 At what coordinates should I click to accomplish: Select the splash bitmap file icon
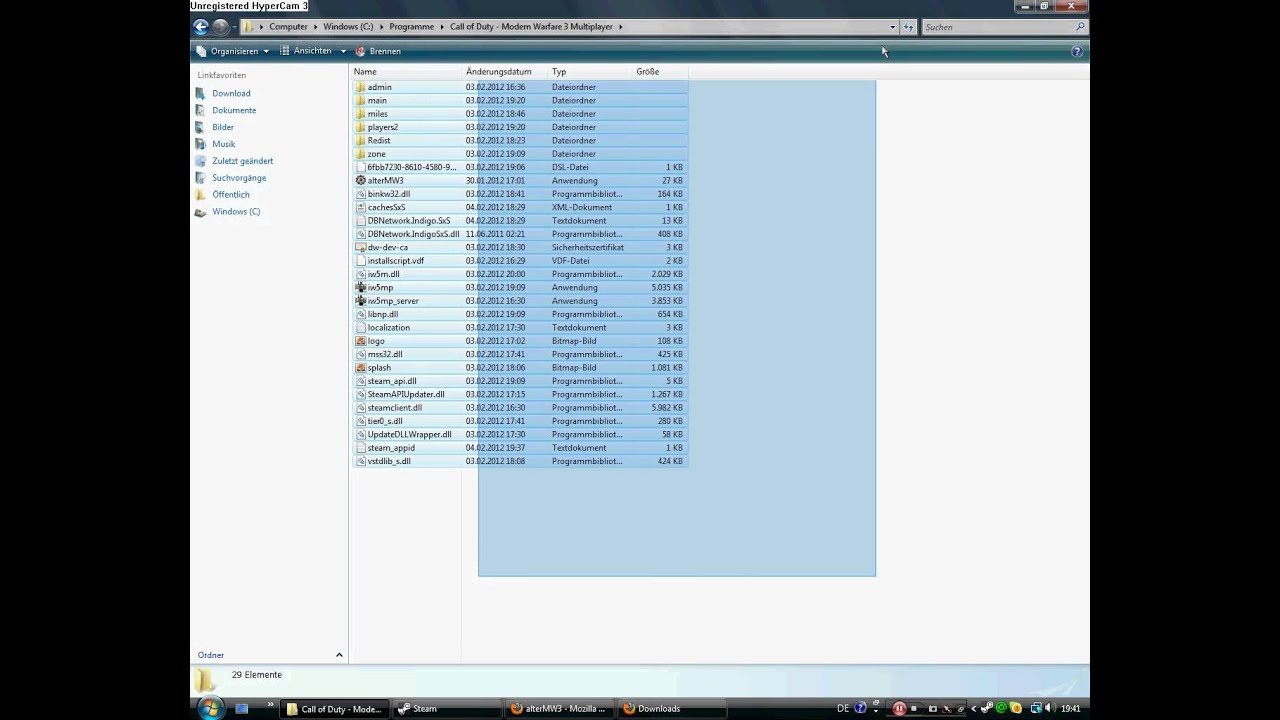tap(361, 368)
